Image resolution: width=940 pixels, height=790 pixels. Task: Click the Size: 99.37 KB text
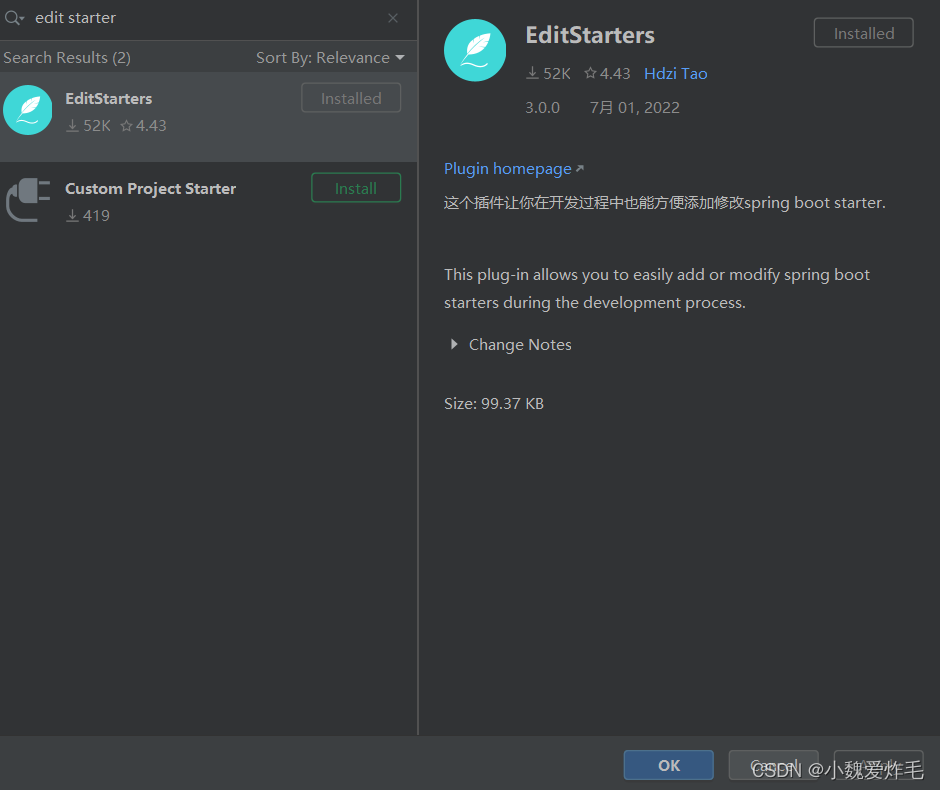click(x=494, y=403)
